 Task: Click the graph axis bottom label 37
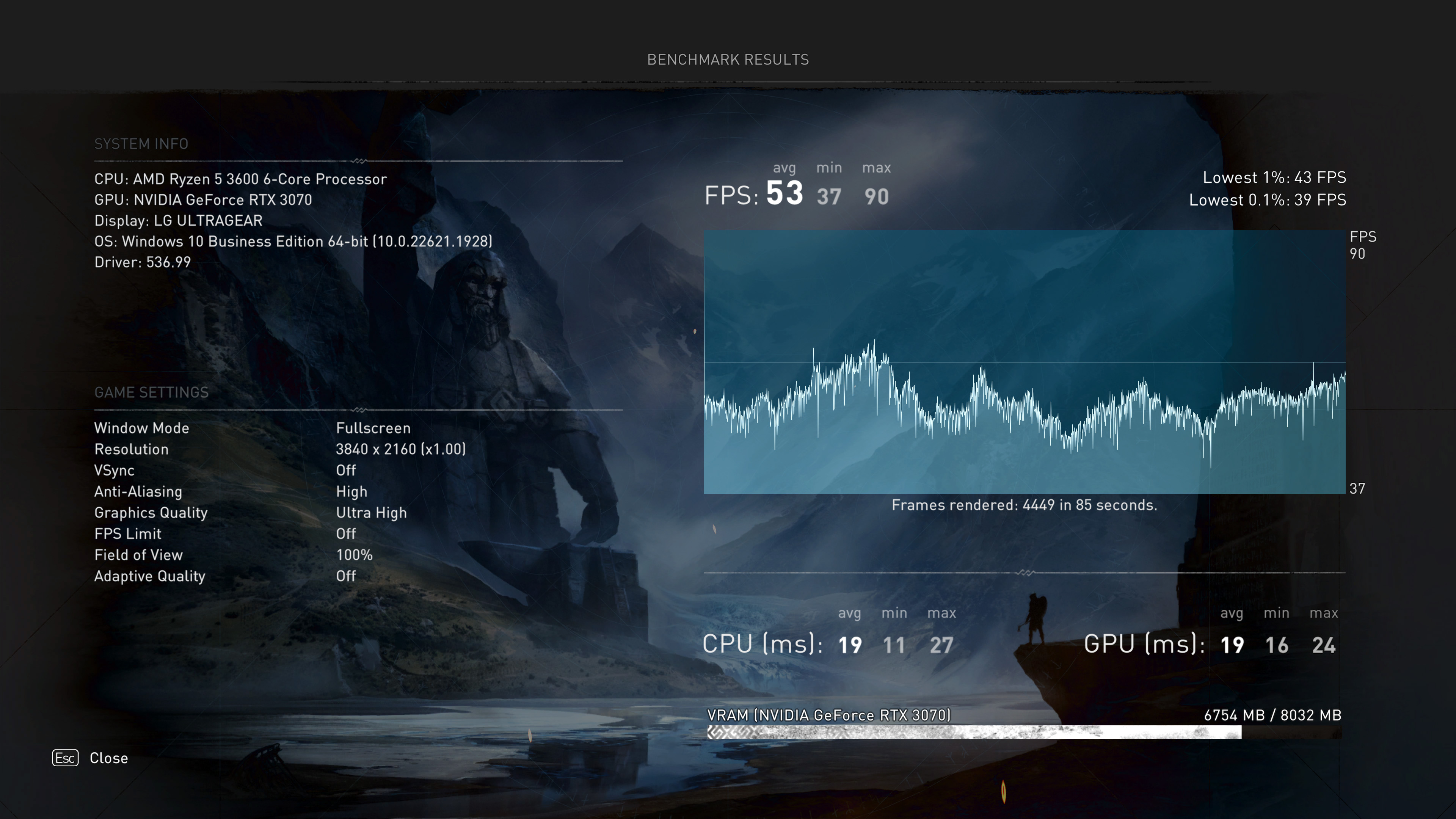(1357, 488)
